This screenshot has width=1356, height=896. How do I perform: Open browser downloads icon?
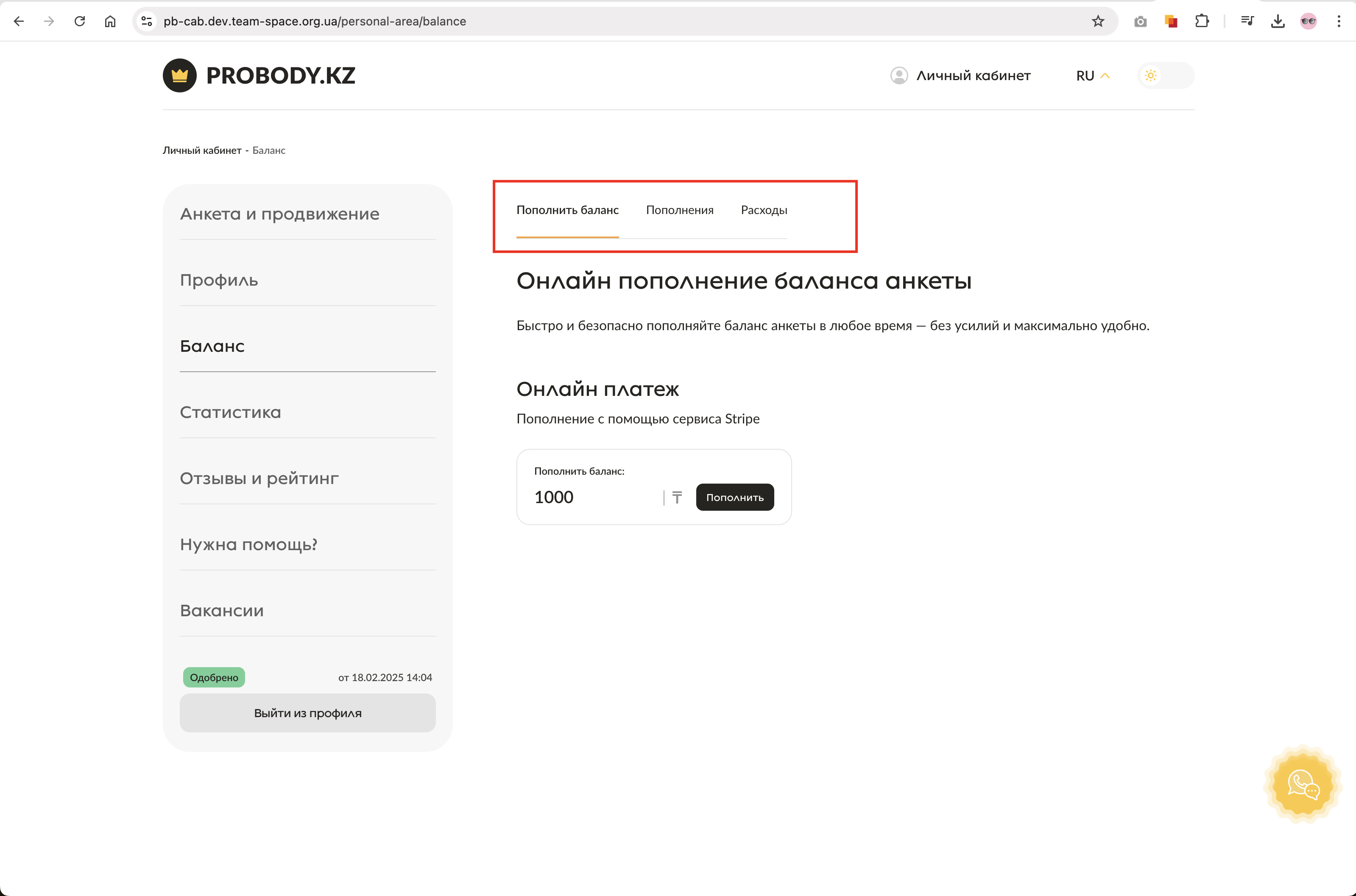(1278, 21)
